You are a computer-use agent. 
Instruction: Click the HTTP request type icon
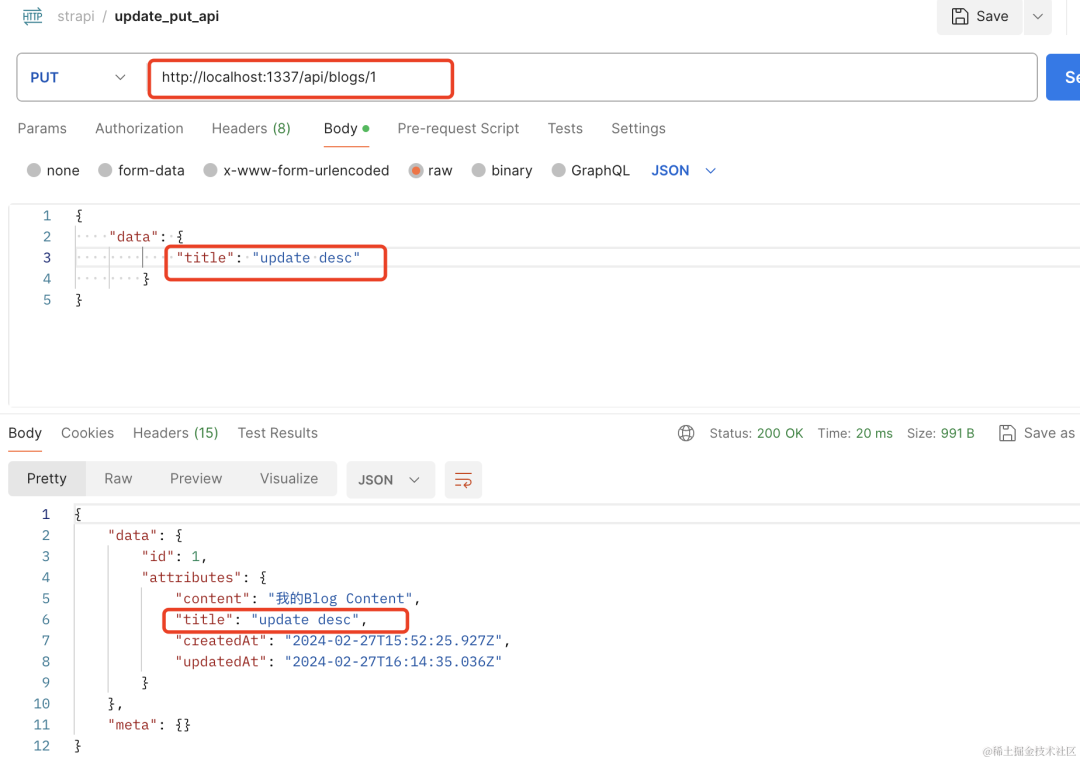coord(32,16)
